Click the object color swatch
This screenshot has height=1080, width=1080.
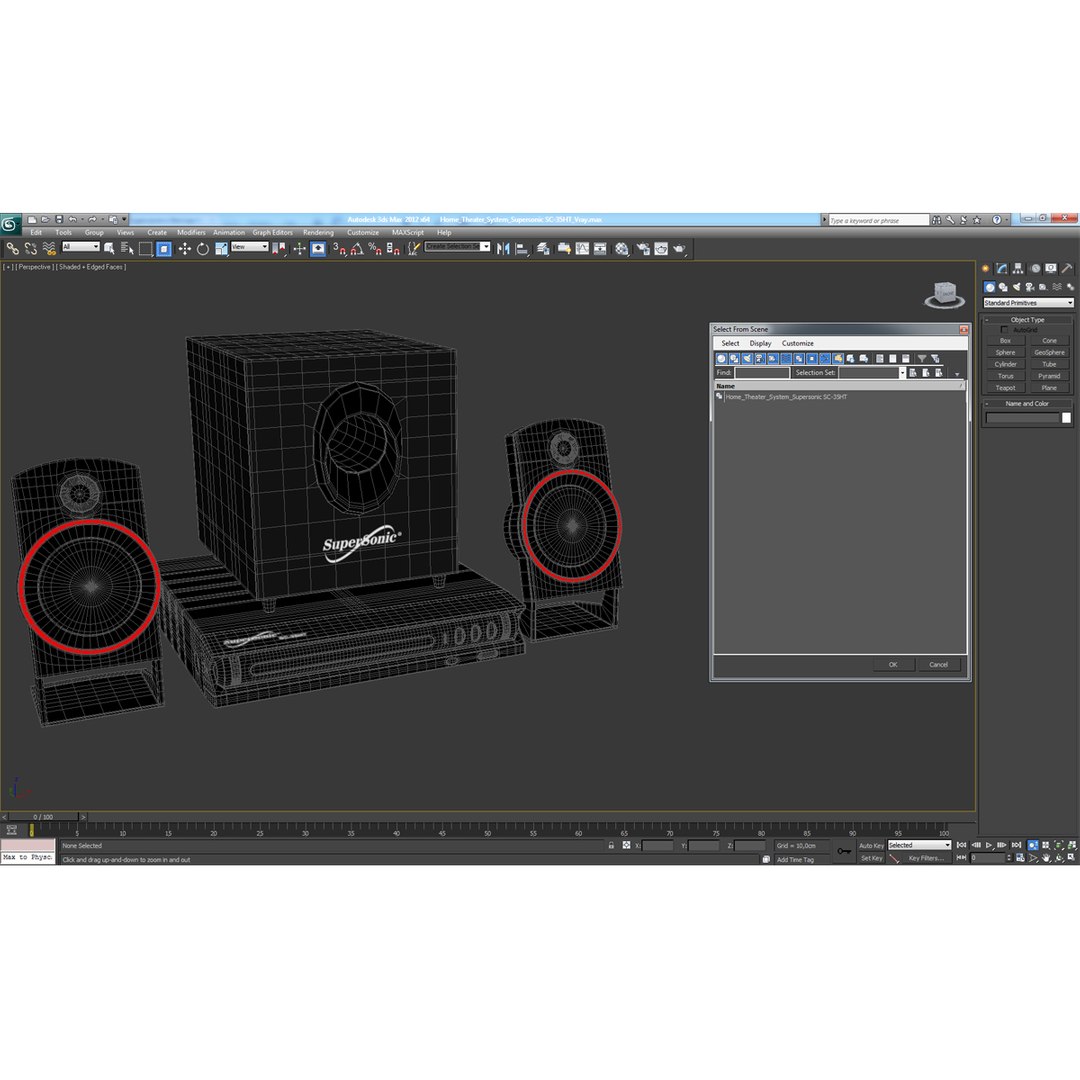[x=1066, y=418]
